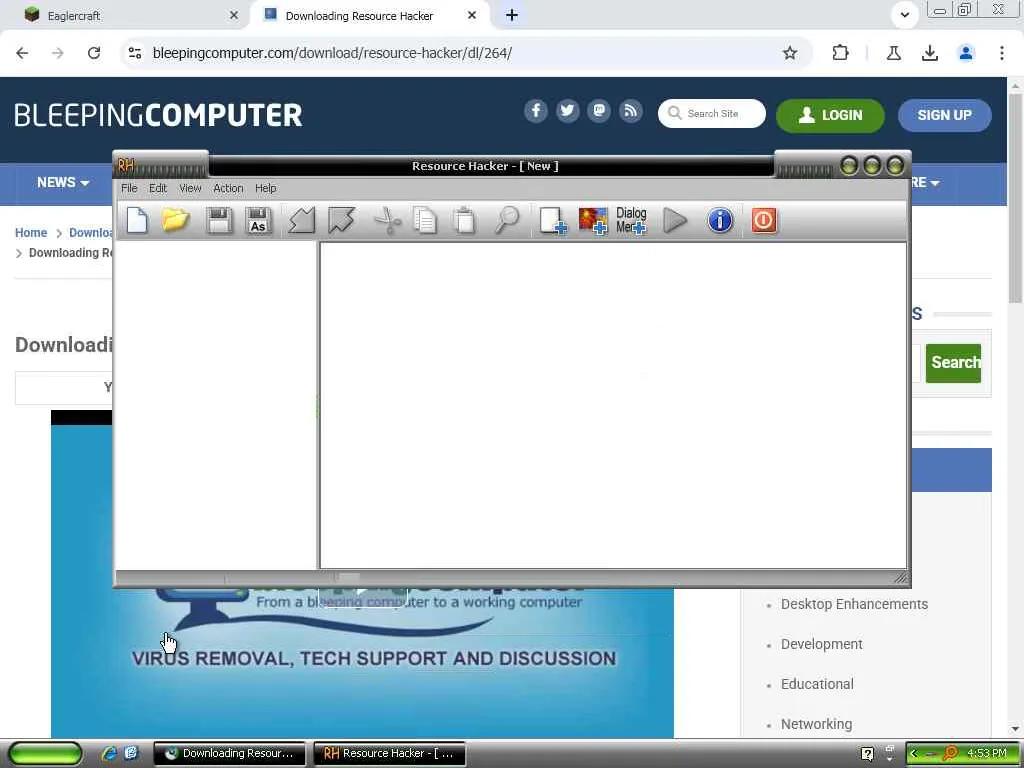Image resolution: width=1024 pixels, height=768 pixels.
Task: Click the Resource Hacker RH title icon
Action: coord(125,165)
